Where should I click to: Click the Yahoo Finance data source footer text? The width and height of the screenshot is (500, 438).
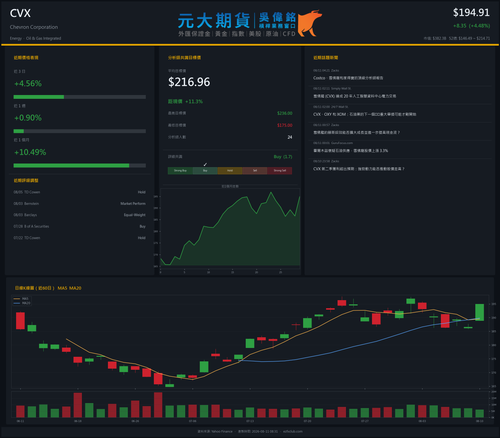pyautogui.click(x=215, y=431)
